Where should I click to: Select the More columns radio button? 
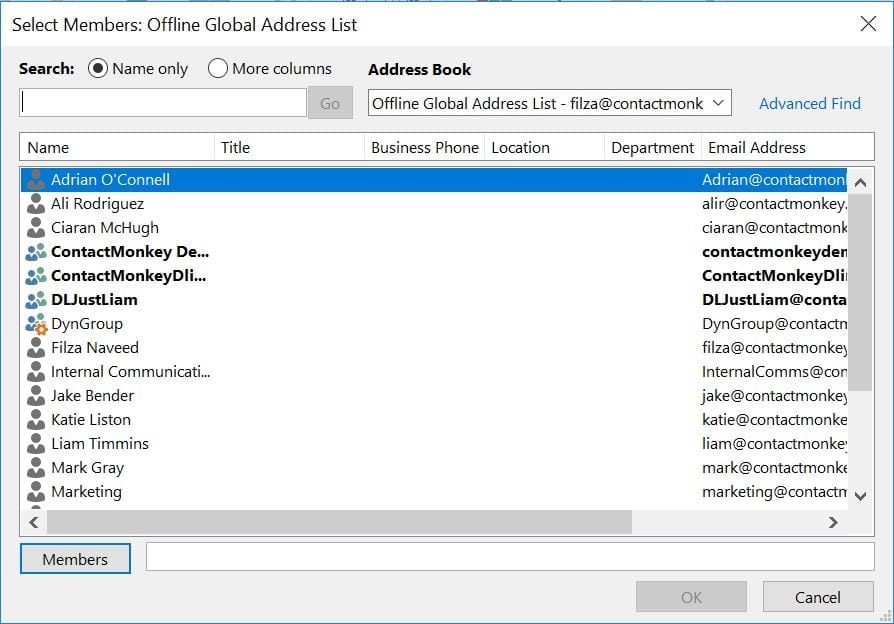coord(218,69)
